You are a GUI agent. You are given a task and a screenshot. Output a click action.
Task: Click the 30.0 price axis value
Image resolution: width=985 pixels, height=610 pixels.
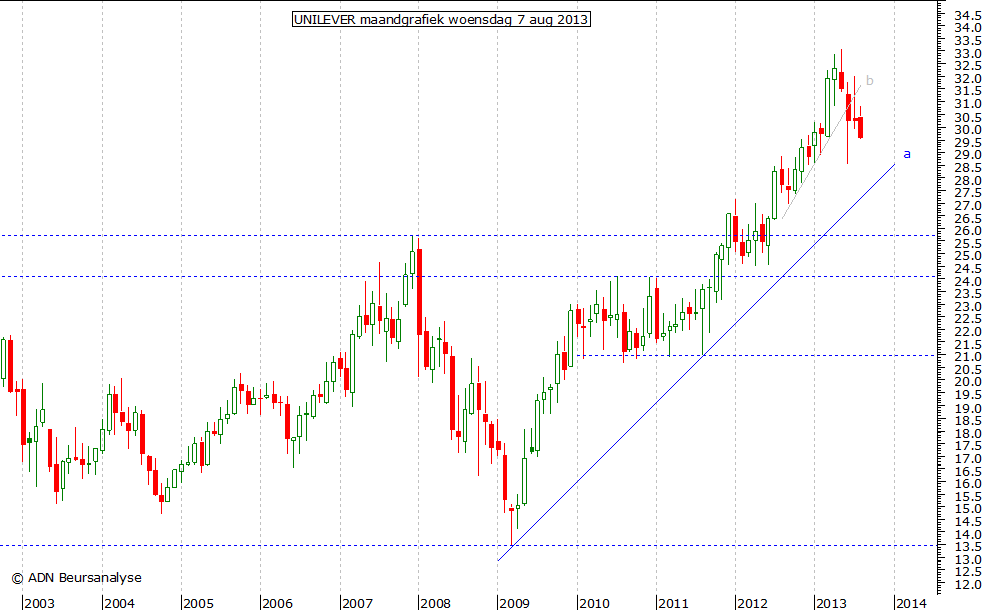967,129
